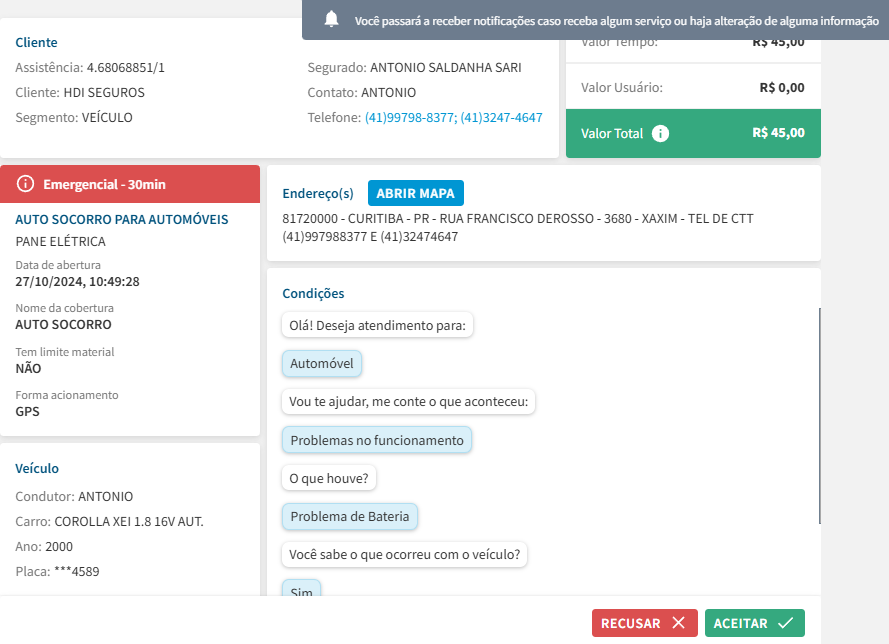Click Contato value ANTONIO
The height and width of the screenshot is (644, 889).
pos(388,92)
